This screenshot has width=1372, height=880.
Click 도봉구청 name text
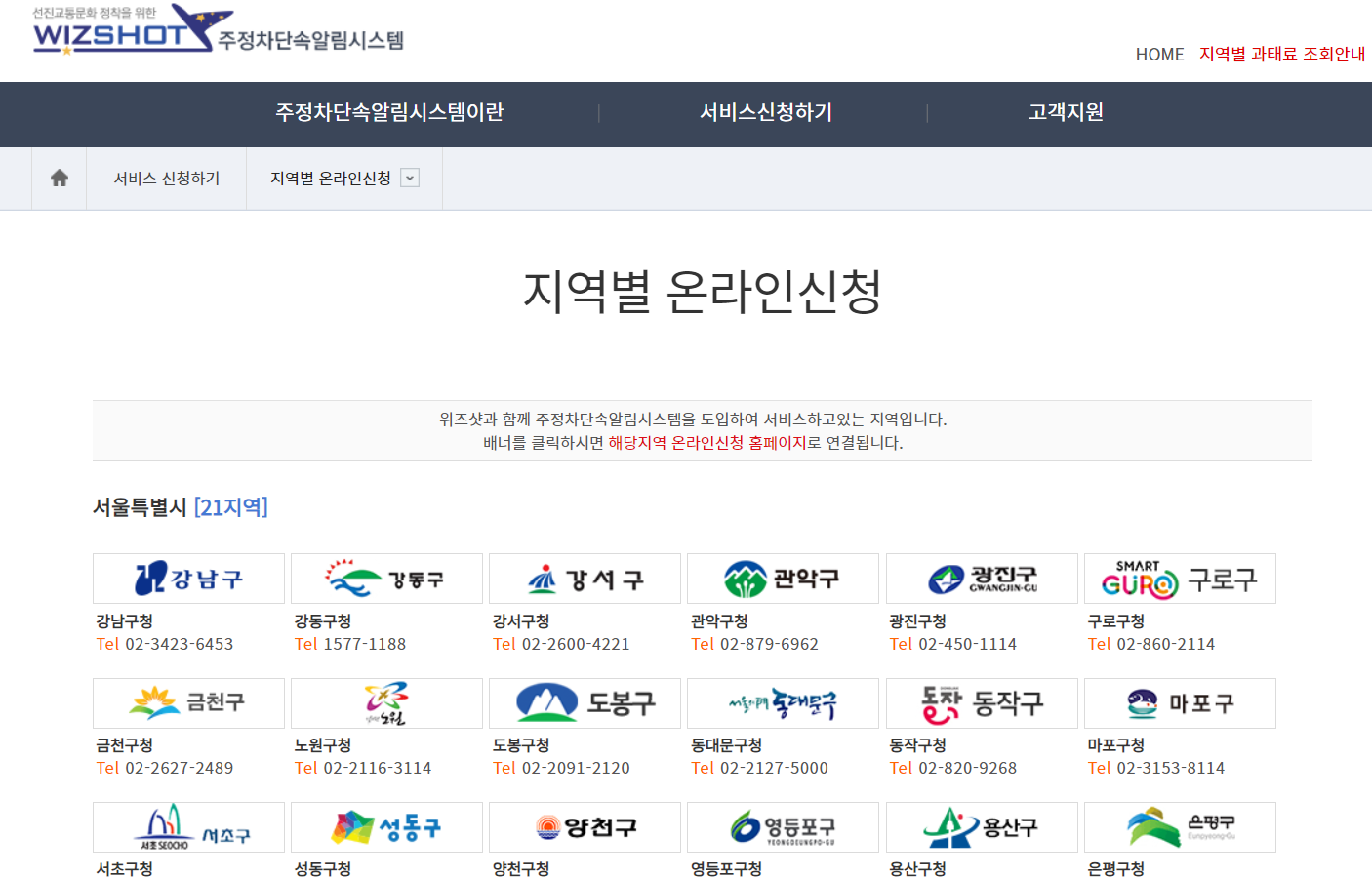point(521,745)
